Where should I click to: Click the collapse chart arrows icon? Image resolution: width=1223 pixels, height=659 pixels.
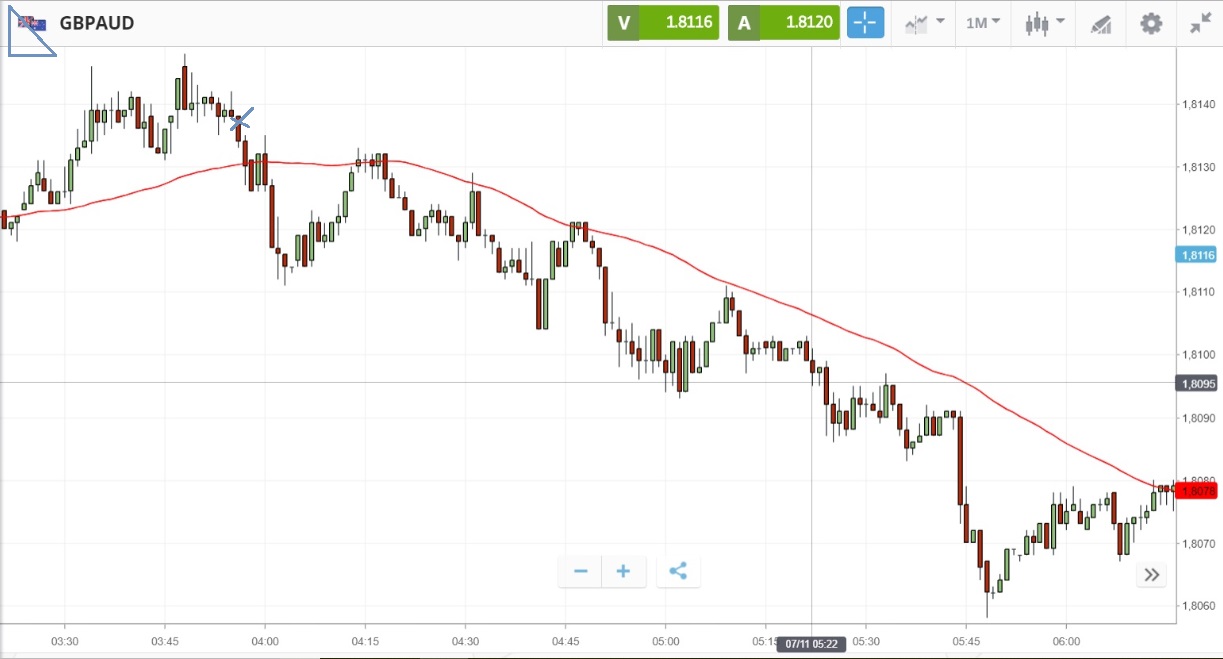click(1200, 23)
